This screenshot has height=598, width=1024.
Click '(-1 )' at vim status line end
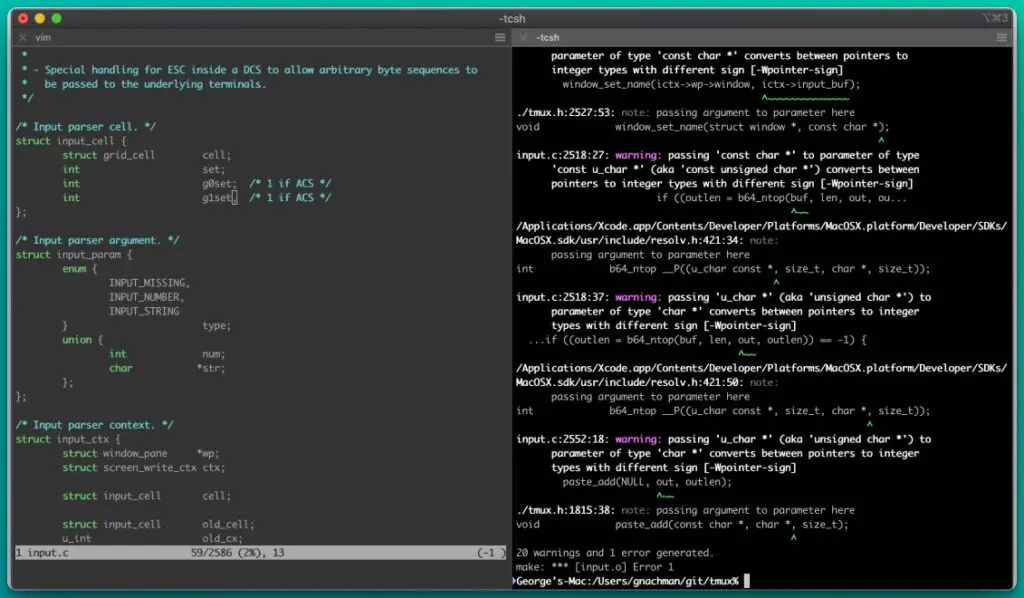(x=491, y=553)
